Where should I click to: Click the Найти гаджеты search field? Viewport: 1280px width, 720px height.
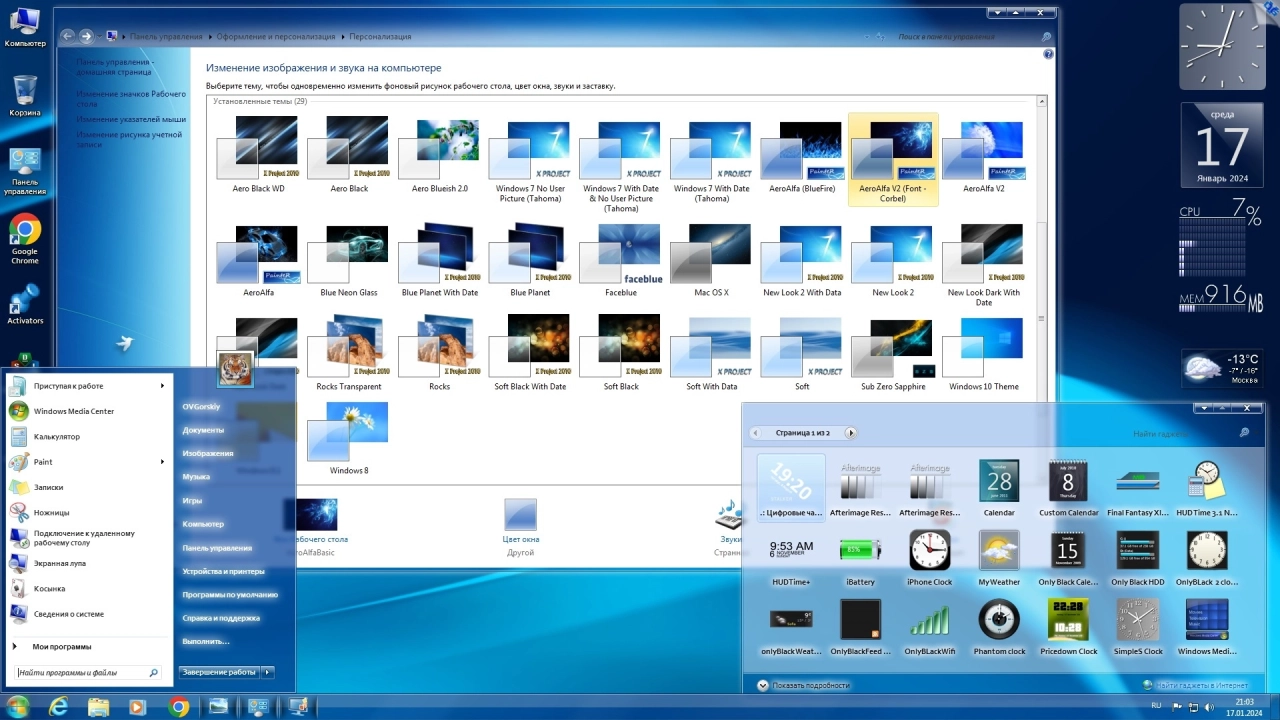pyautogui.click(x=1183, y=433)
